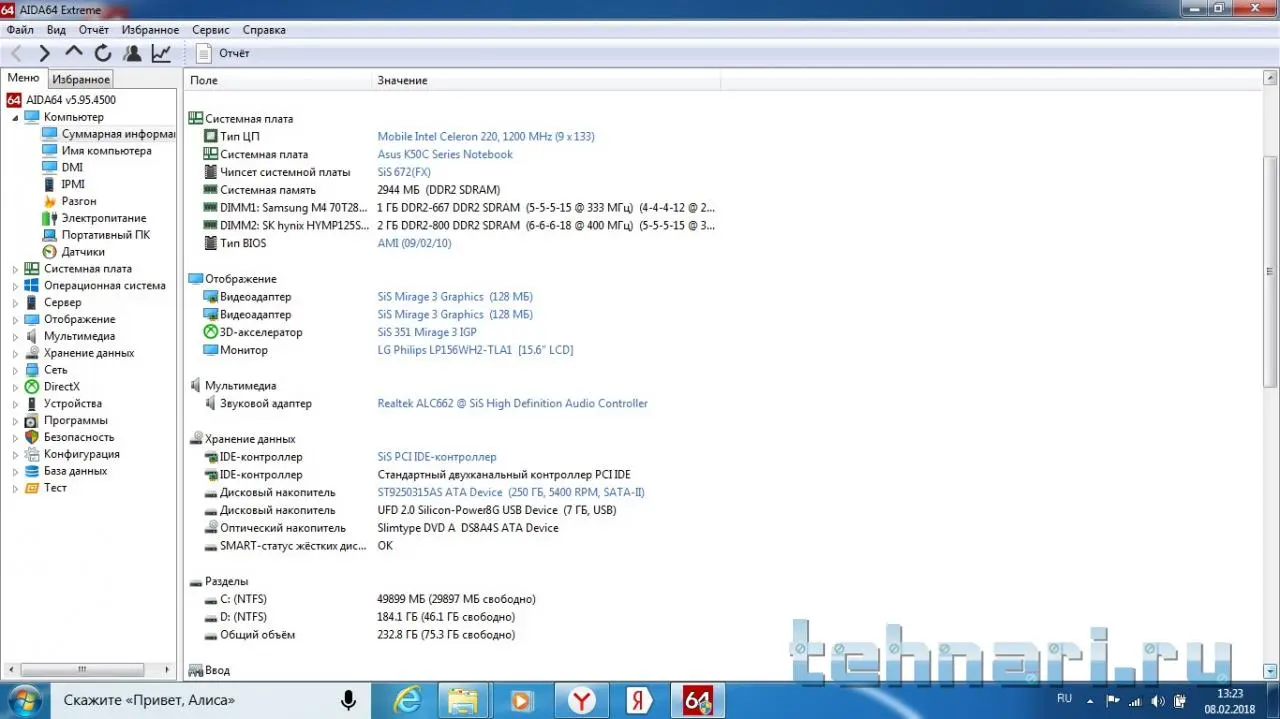The image size is (1280, 719).
Task: Select Датчики tree item
Action: [x=83, y=252]
